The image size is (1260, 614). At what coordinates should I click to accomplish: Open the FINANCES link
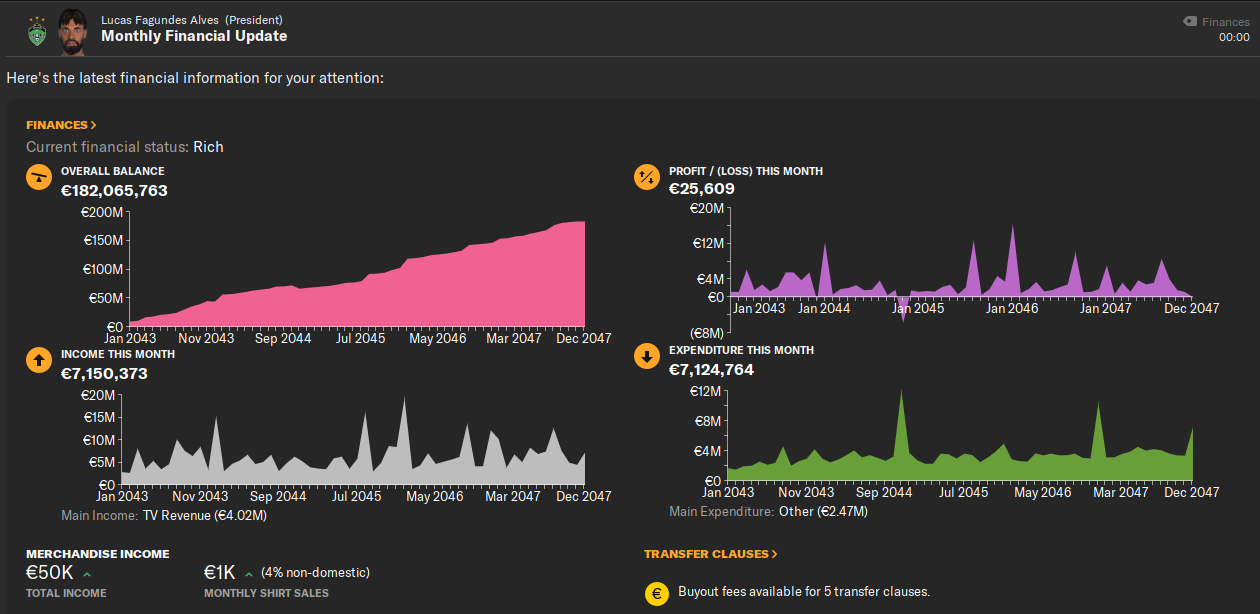pyautogui.click(x=61, y=125)
